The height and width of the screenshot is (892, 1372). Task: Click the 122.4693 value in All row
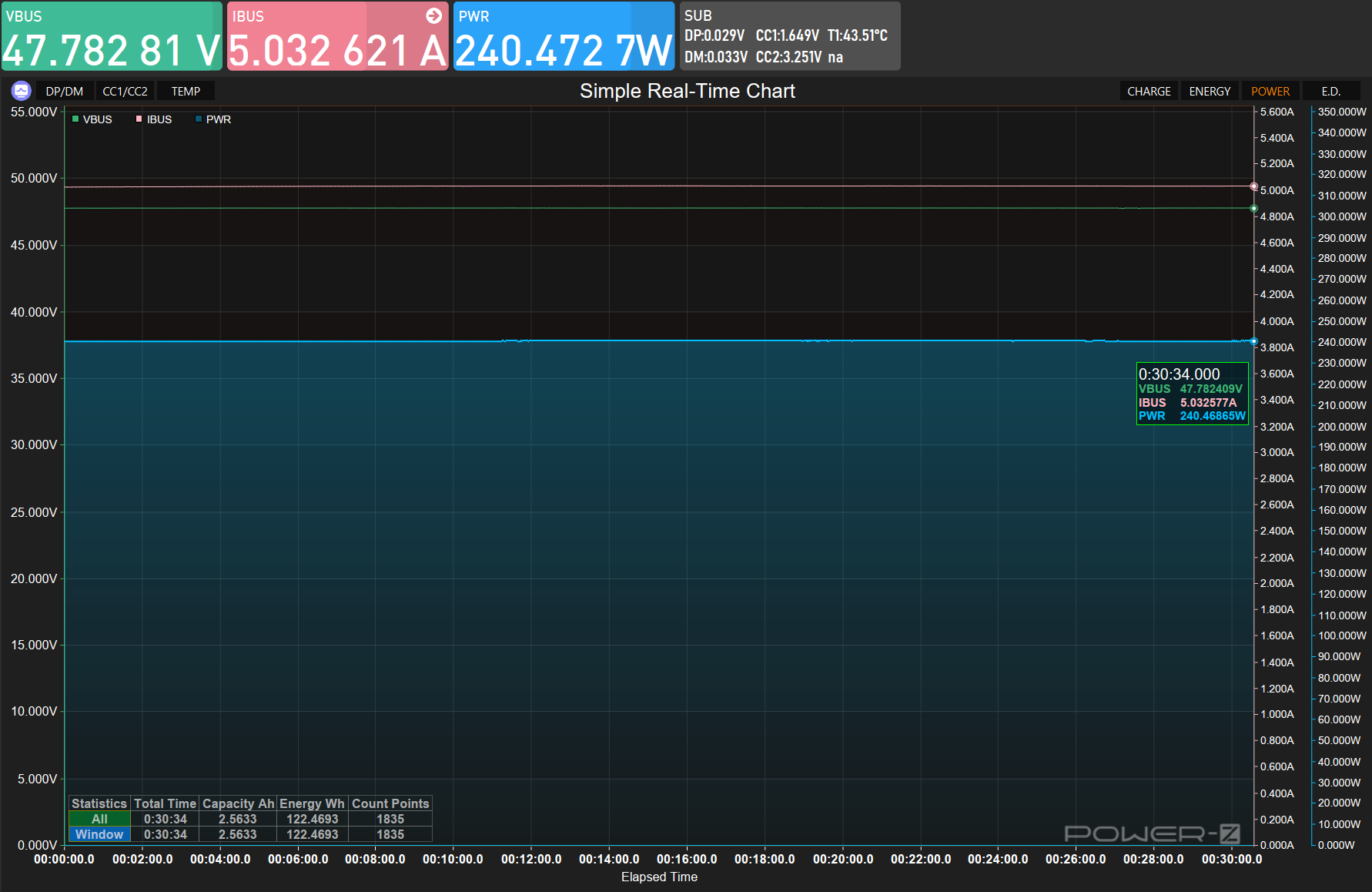pyautogui.click(x=312, y=819)
